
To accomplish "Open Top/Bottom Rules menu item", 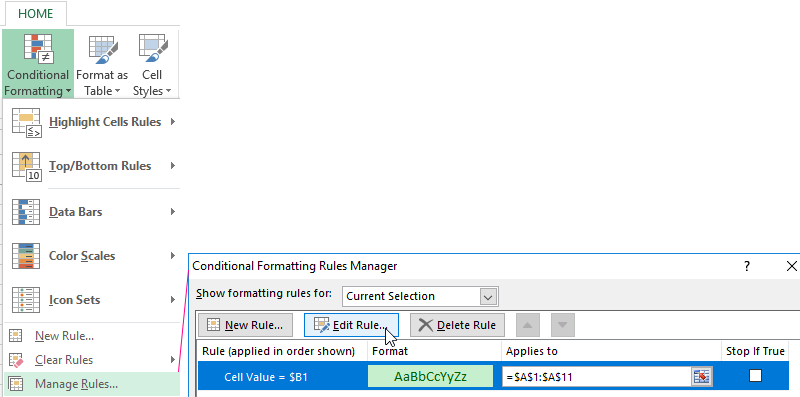I will pos(92,166).
